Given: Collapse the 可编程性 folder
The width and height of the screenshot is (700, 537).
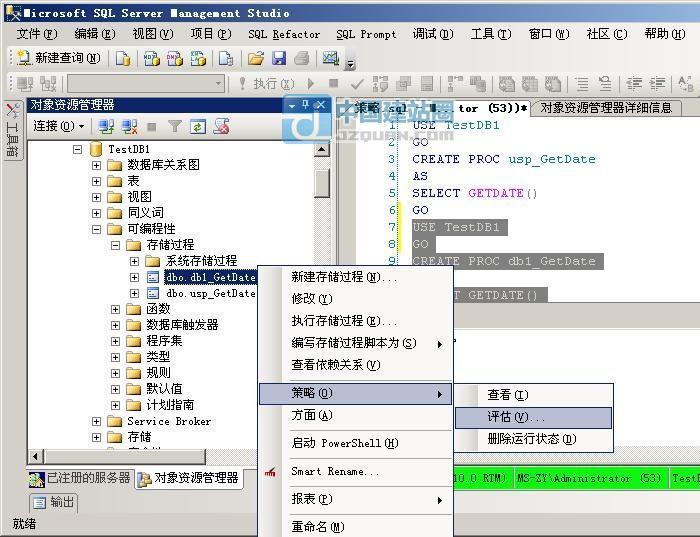Looking at the screenshot, I should coord(96,229).
